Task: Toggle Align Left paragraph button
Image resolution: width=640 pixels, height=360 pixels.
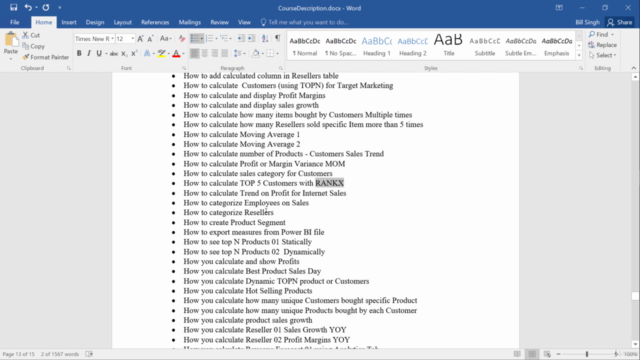Action: (x=195, y=53)
